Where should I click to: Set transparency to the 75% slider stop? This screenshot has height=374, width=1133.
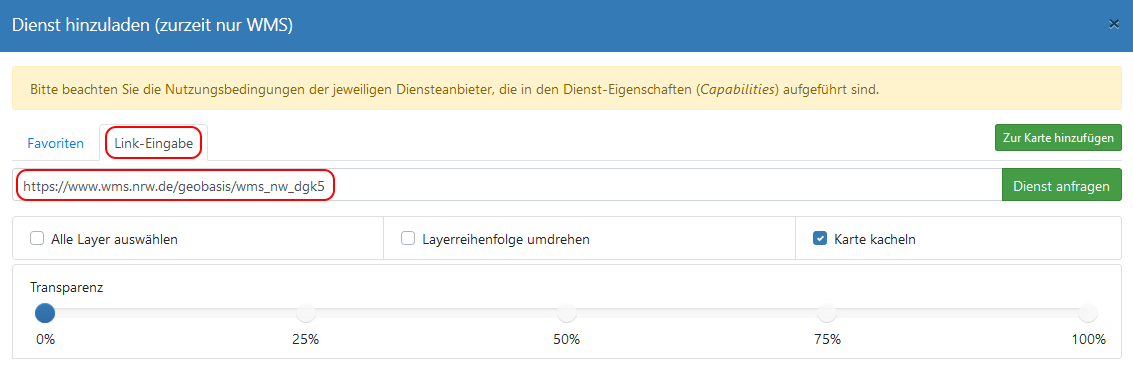click(827, 313)
